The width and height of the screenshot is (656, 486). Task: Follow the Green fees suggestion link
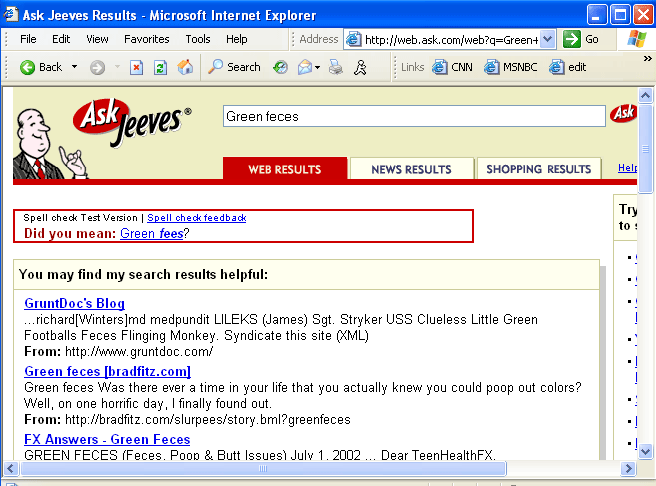(151, 233)
